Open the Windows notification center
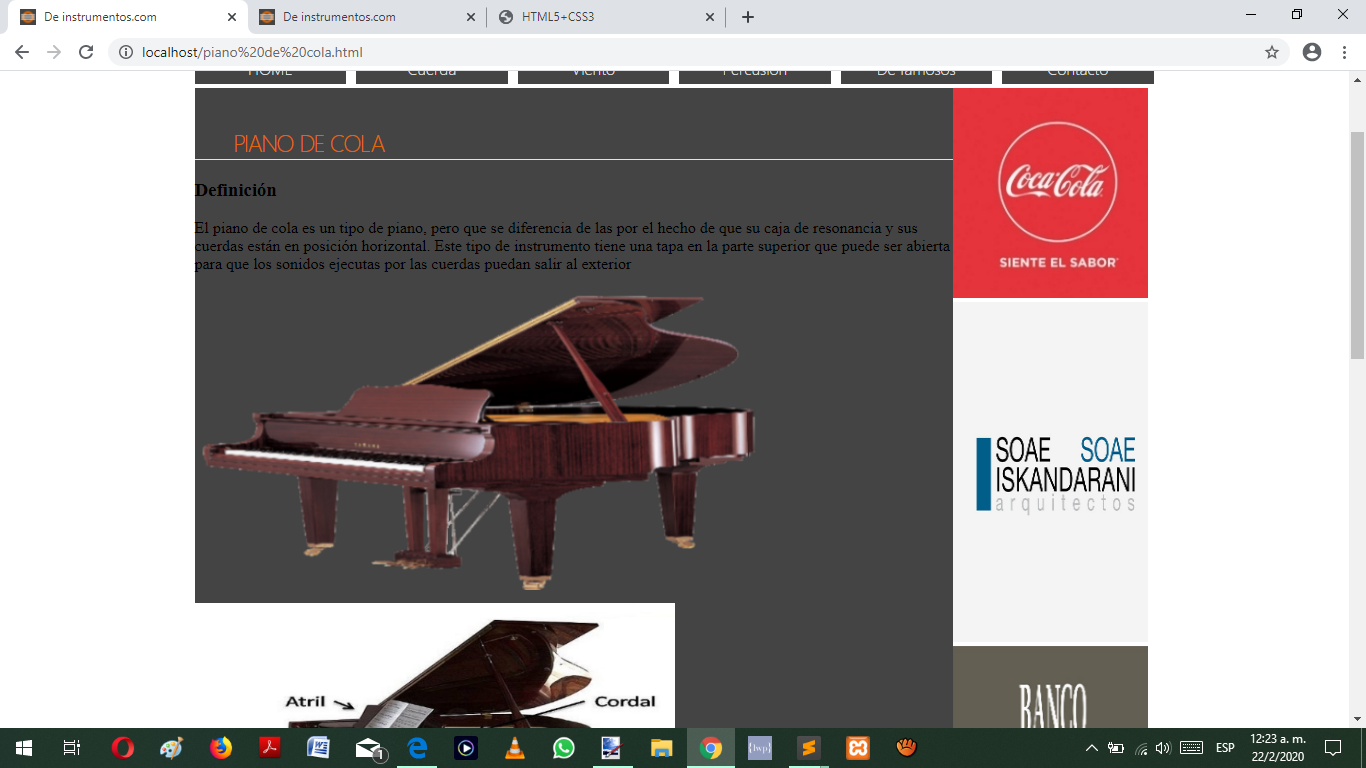This screenshot has height=768, width=1366. [x=1333, y=748]
